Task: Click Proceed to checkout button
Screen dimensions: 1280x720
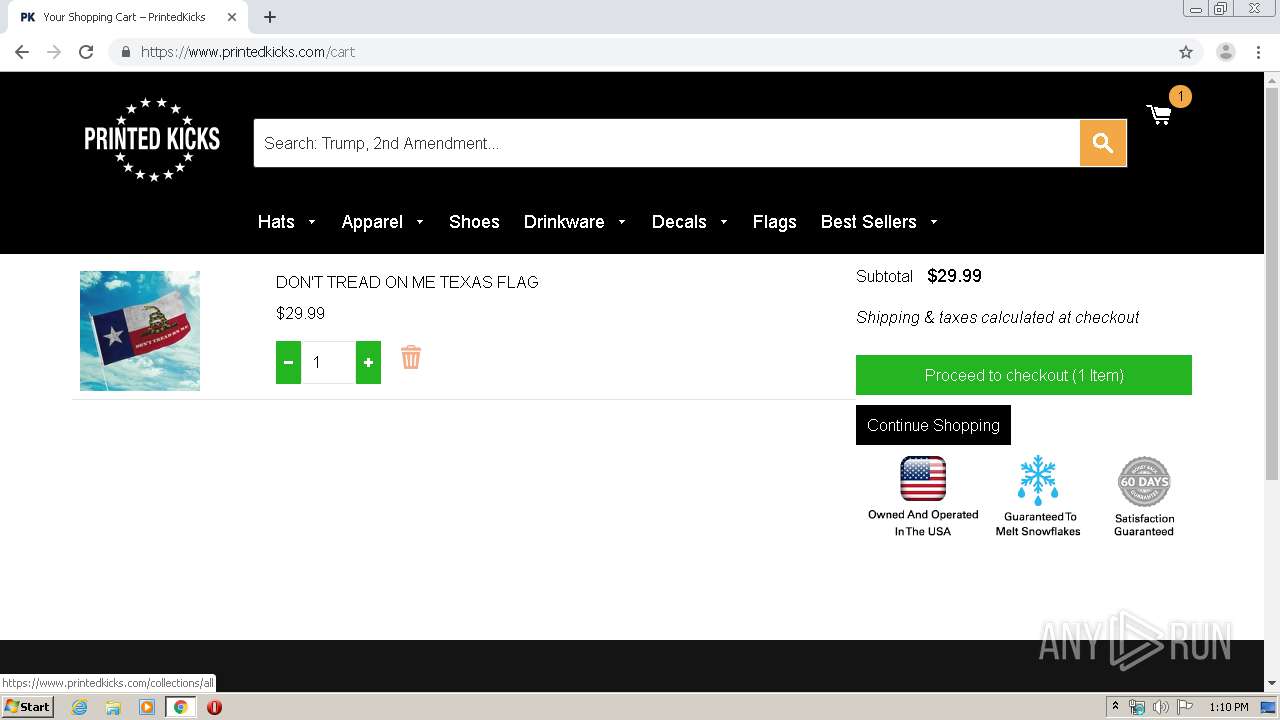Action: click(1024, 375)
